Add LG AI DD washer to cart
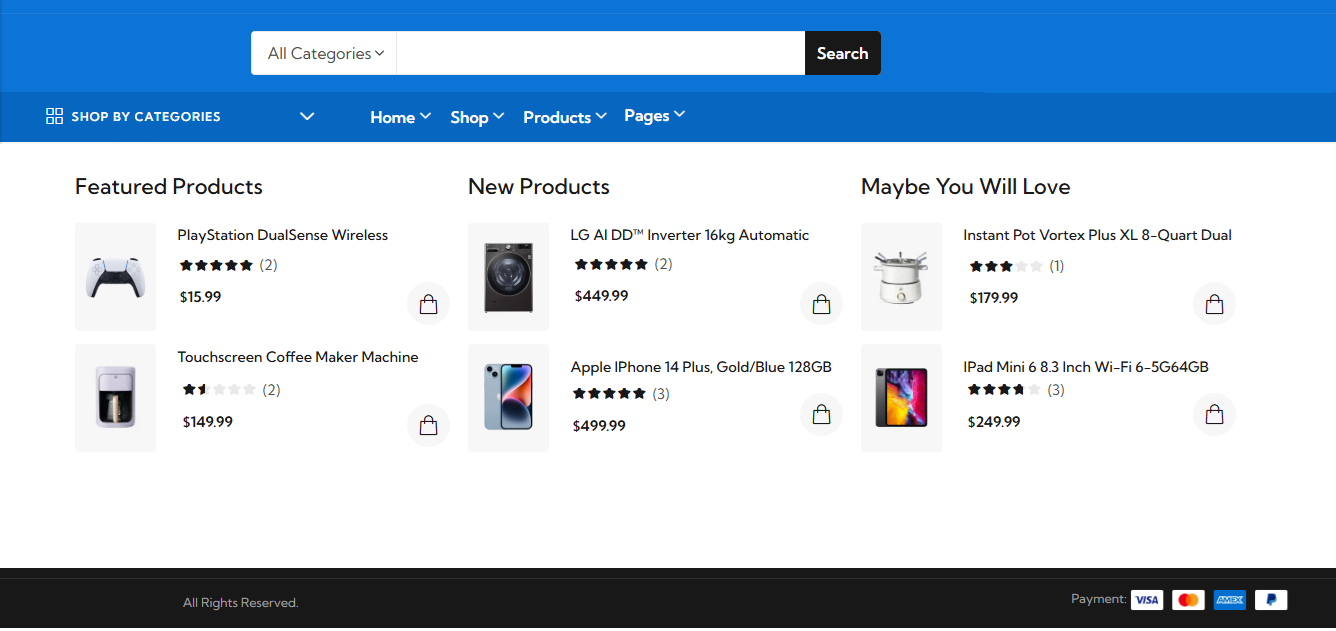The height and width of the screenshot is (631, 1336). [x=821, y=304]
